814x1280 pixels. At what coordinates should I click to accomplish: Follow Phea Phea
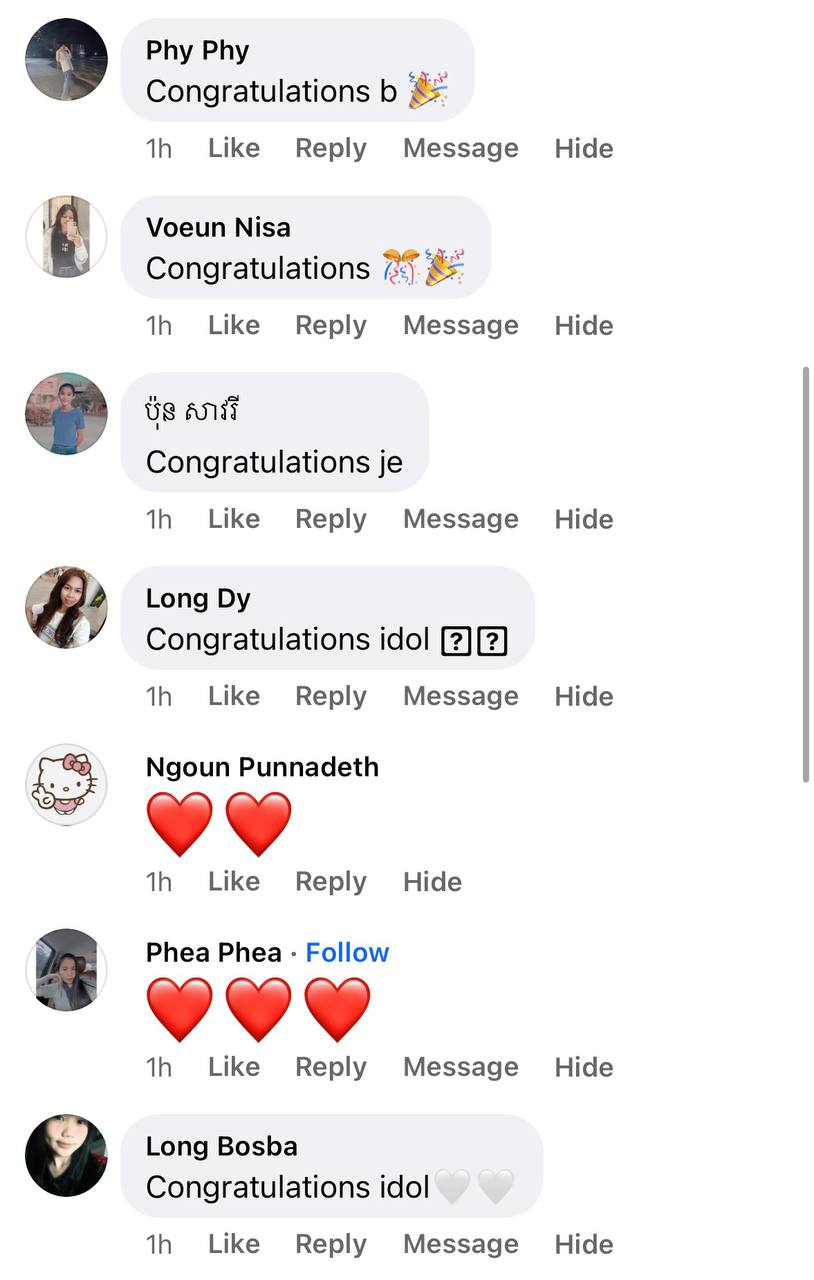pos(347,953)
